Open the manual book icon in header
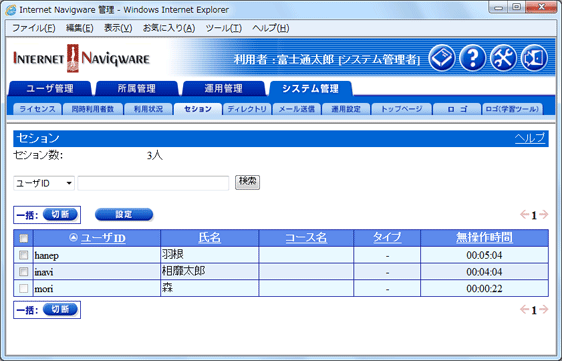Image resolution: width=562 pixels, height=361 pixels. click(x=442, y=58)
